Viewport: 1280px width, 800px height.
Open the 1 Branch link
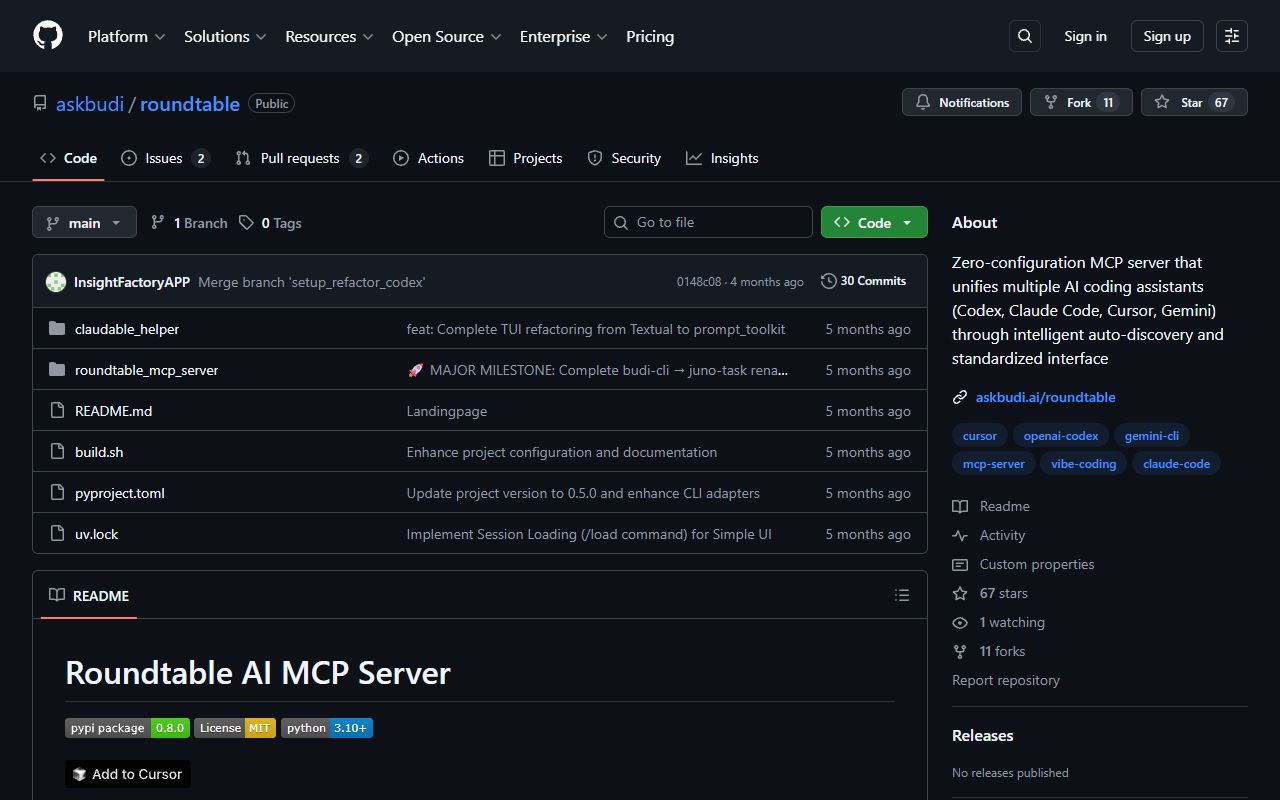tap(189, 223)
